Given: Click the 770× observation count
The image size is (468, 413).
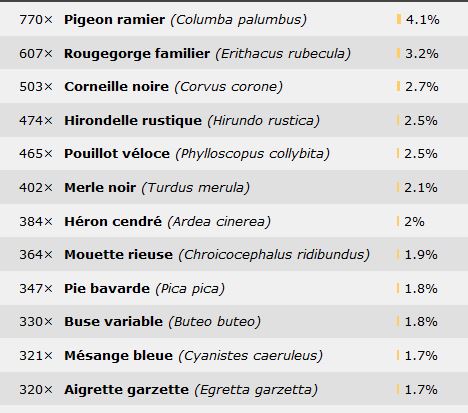Looking at the screenshot, I should (36, 20).
